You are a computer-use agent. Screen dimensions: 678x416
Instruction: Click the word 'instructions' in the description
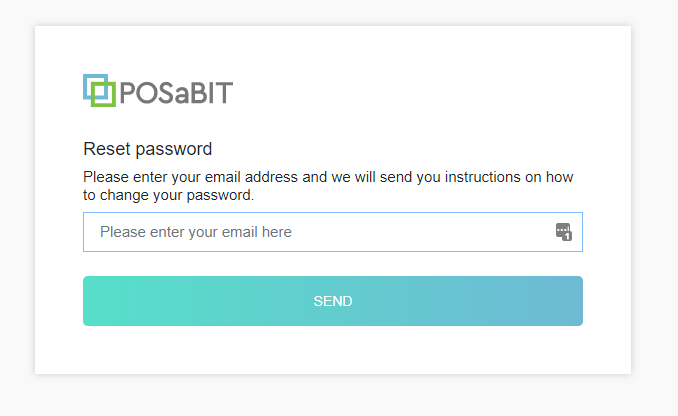[x=483, y=177]
